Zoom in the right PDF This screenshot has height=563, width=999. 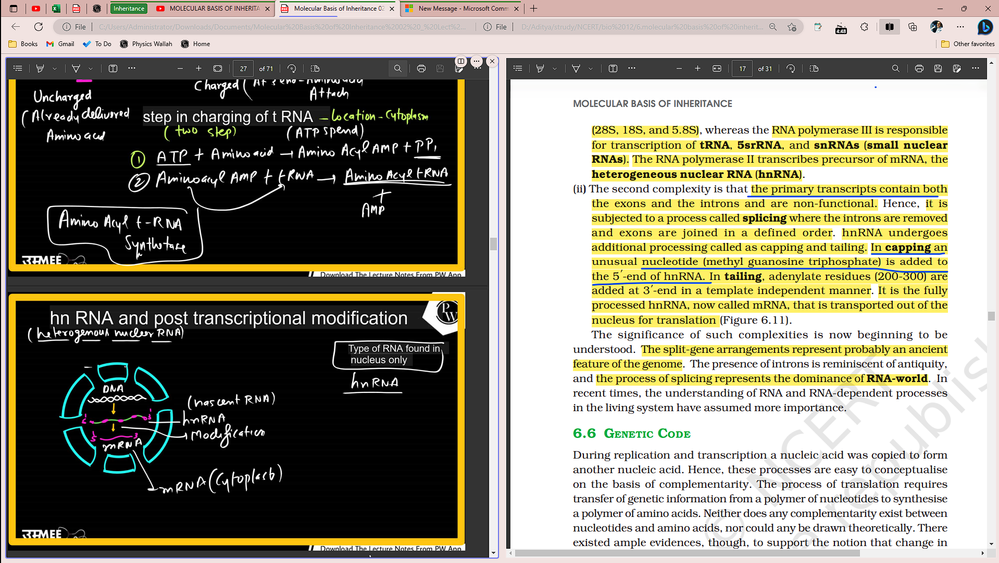[x=698, y=68]
